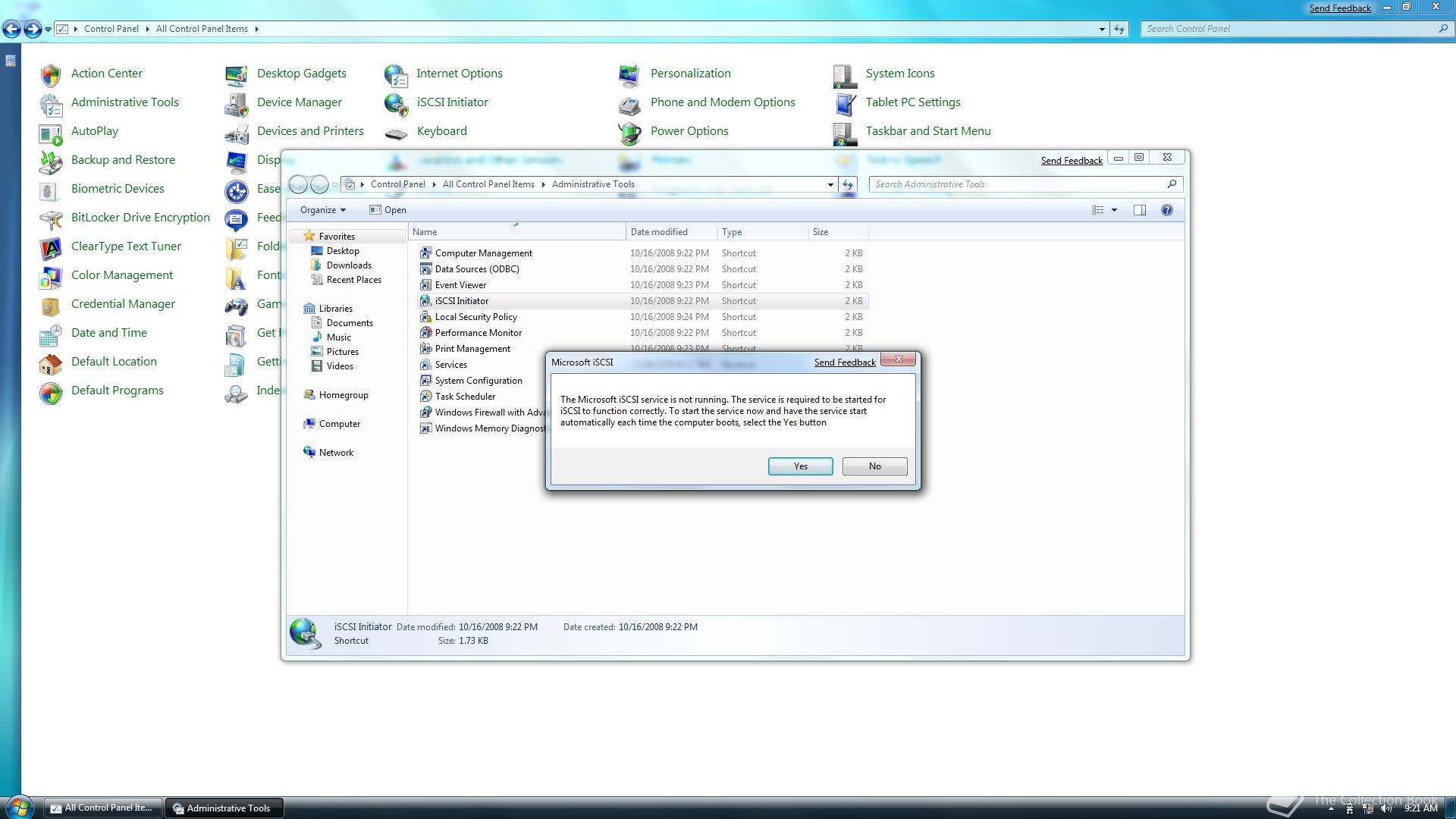
Task: Open the Personalization icon
Action: (629, 74)
